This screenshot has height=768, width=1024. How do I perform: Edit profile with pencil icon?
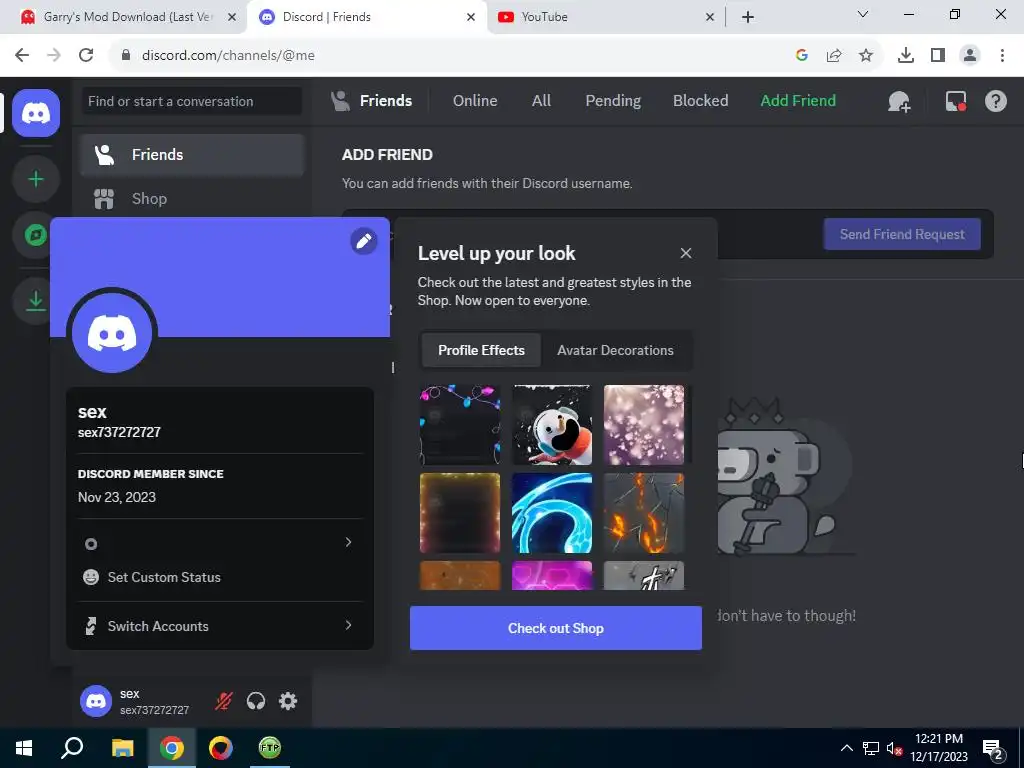[x=364, y=241]
